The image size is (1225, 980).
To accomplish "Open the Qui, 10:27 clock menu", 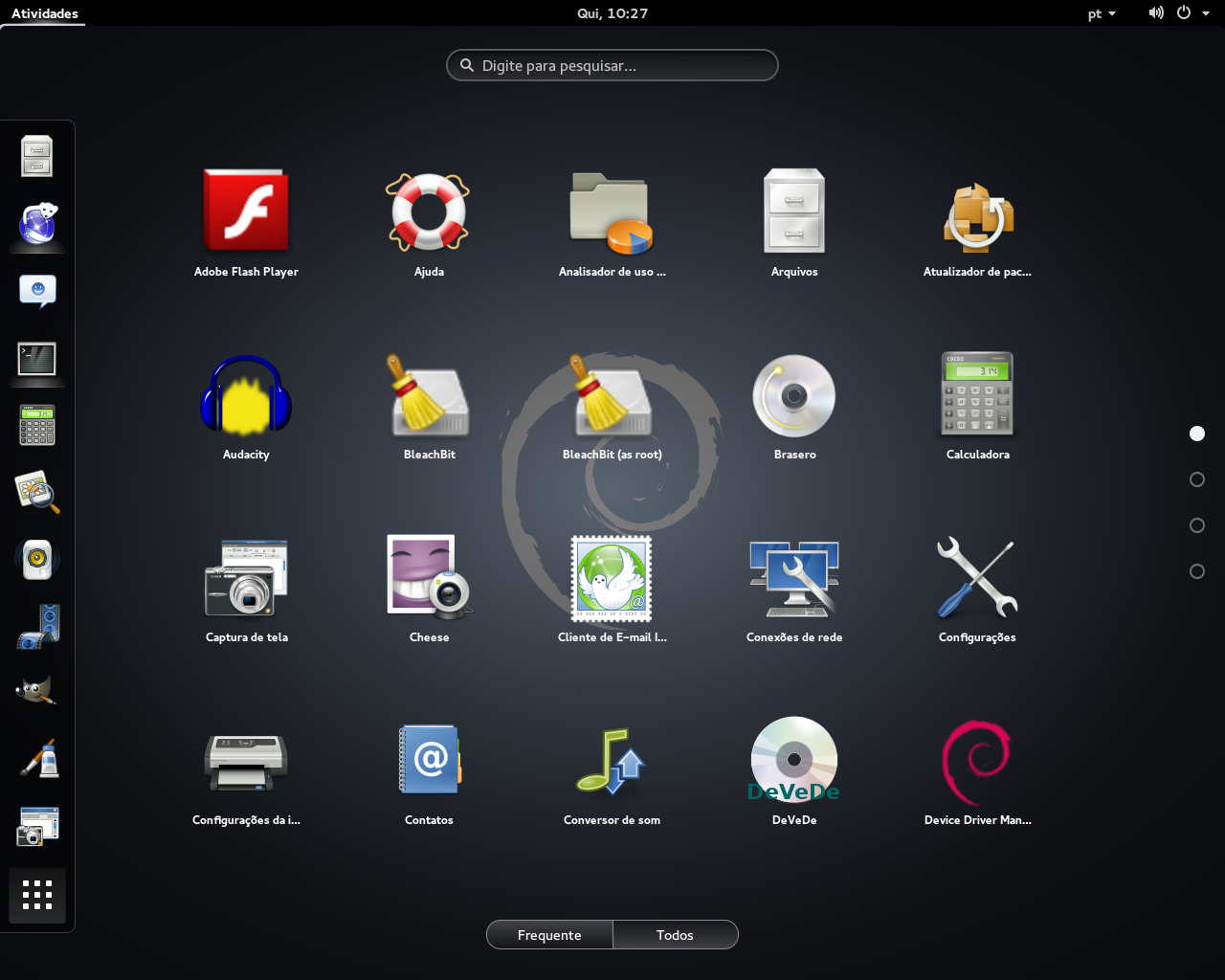I will click(612, 13).
